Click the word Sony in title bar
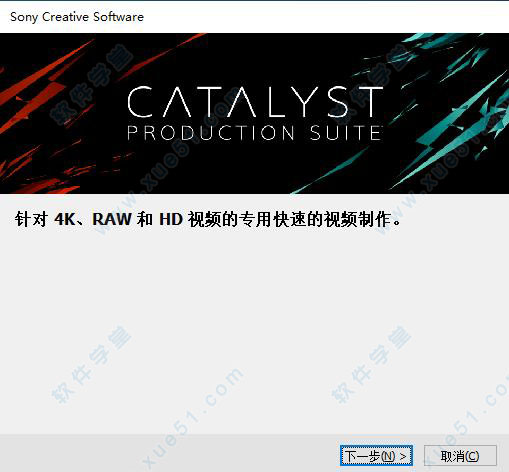 coord(24,17)
